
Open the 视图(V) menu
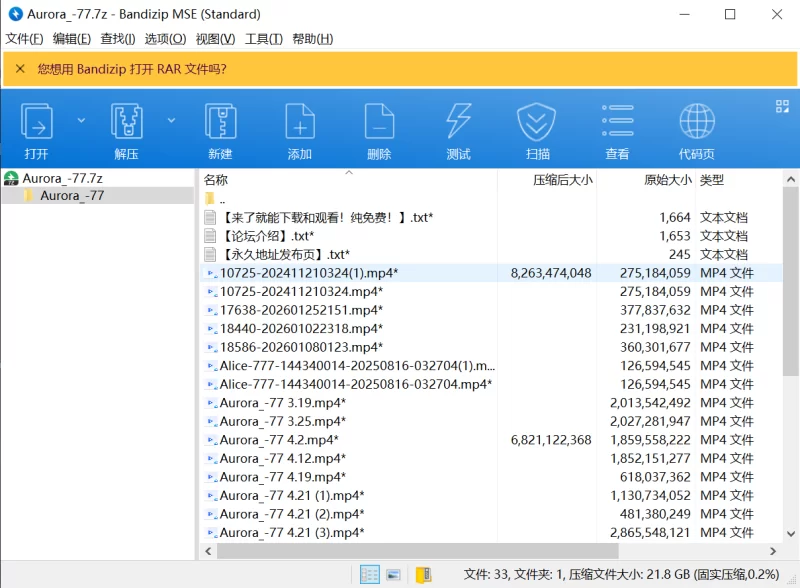click(x=215, y=39)
